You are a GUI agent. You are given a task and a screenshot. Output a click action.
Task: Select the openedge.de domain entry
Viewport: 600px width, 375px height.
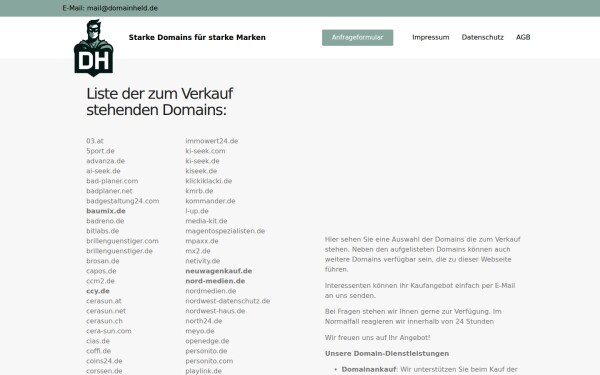pos(207,341)
